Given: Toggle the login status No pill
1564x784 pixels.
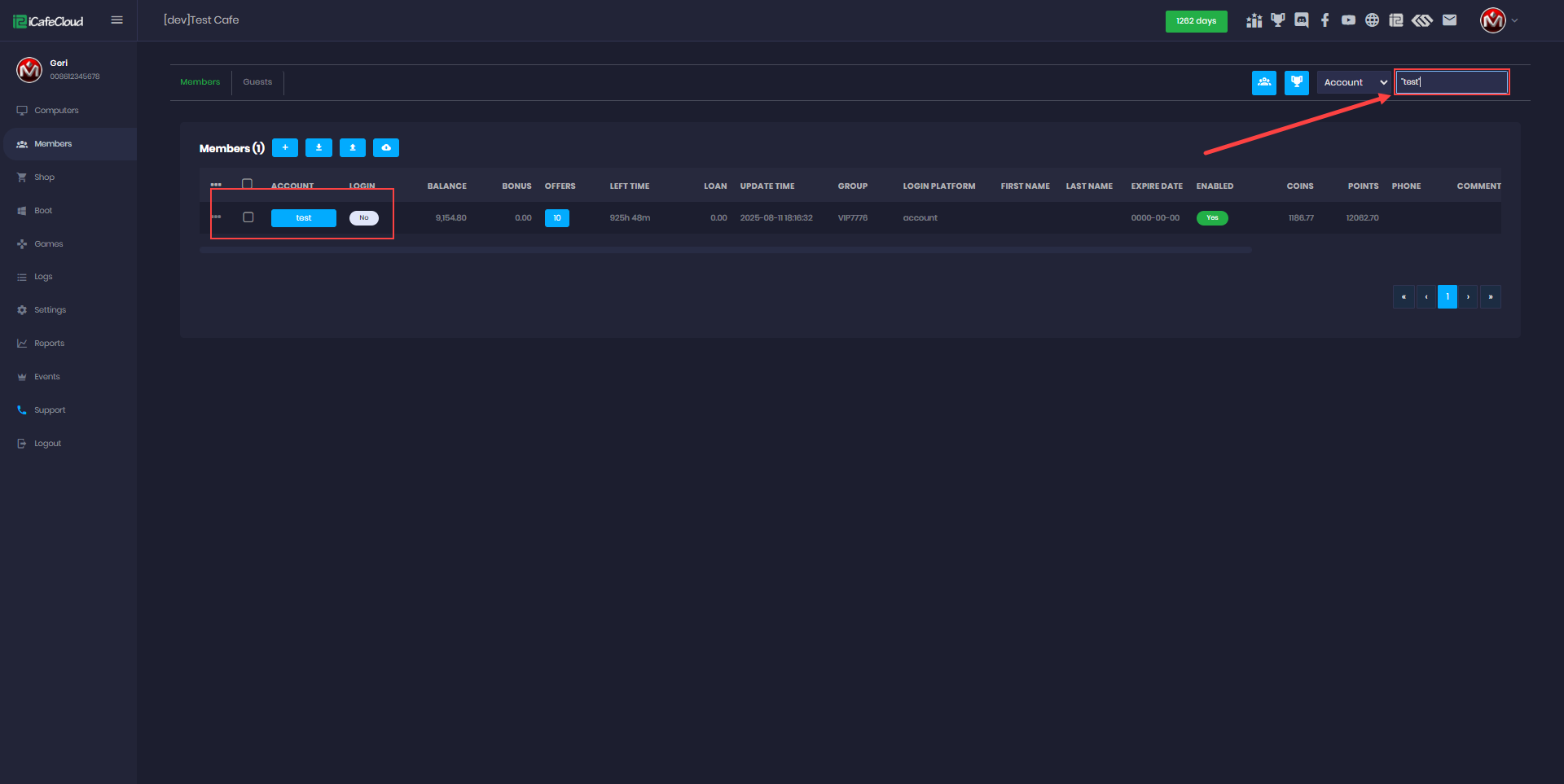Looking at the screenshot, I should click(364, 218).
